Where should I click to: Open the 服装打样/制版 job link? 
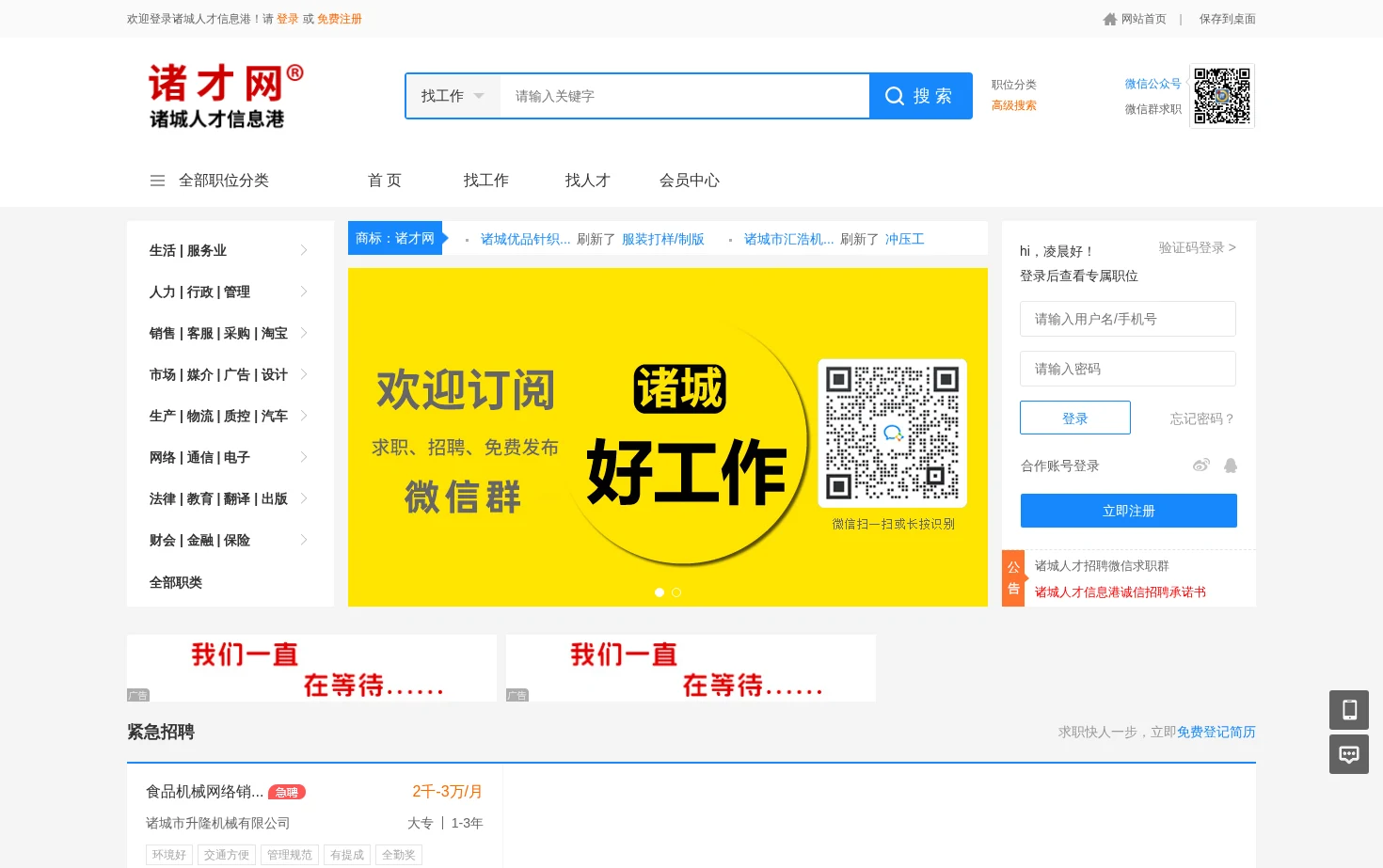click(663, 239)
